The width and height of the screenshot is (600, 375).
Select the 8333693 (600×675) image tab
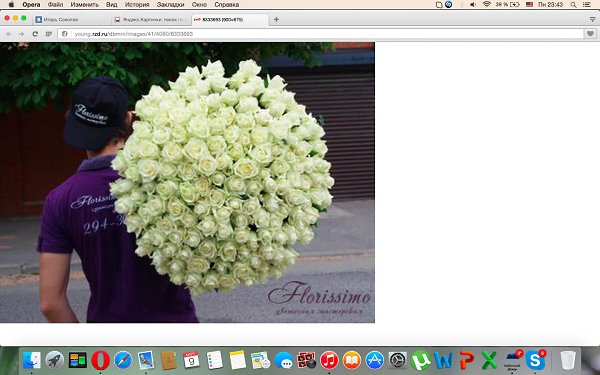[230, 20]
